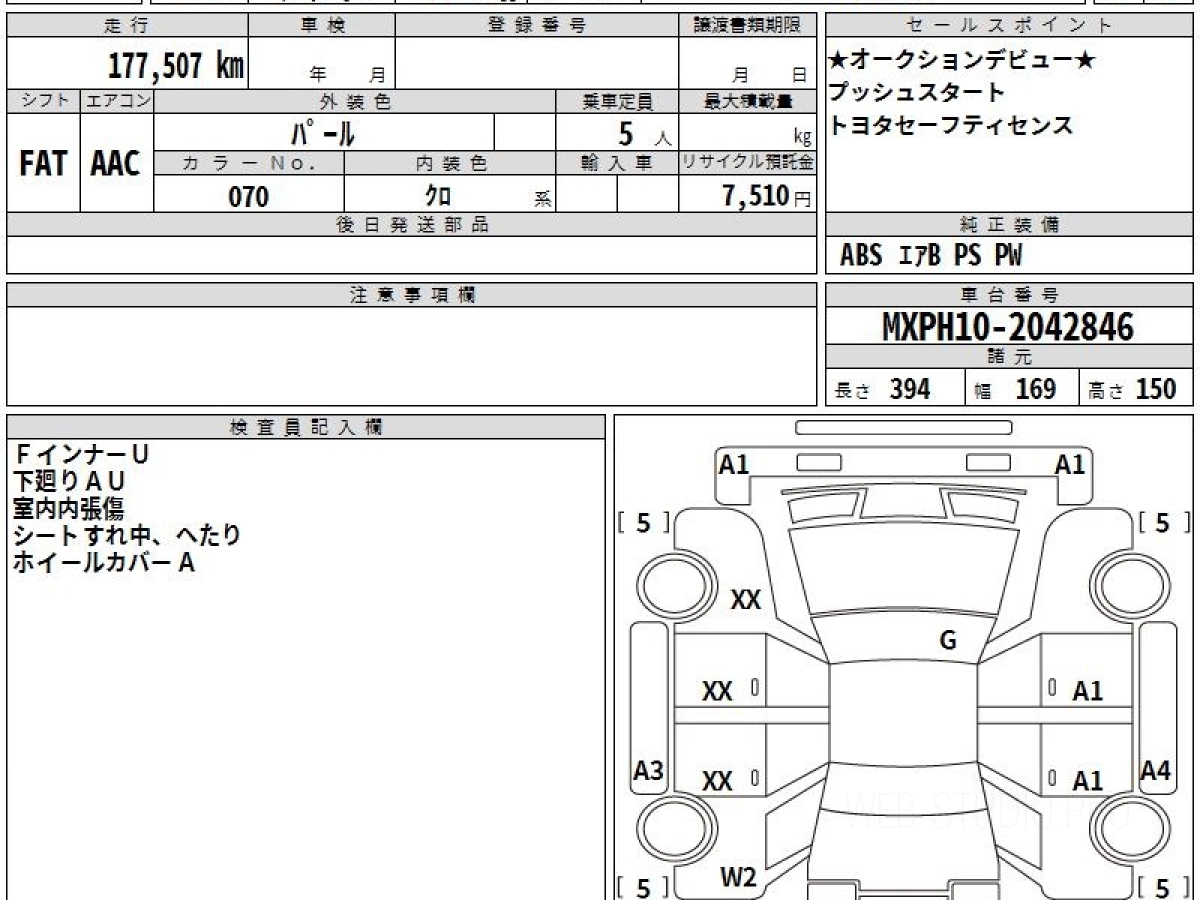Select the ホイールカバー A inspector note
This screenshot has height=900, width=1200.
pos(103,563)
